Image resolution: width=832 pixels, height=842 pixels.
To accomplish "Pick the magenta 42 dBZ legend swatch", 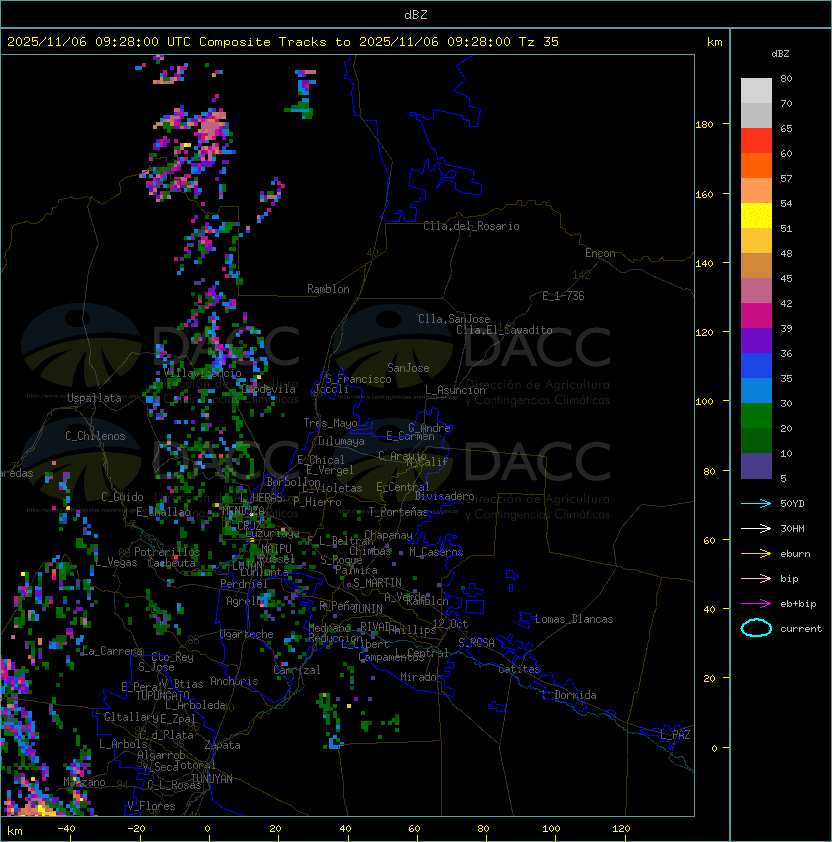I will 756,316.
